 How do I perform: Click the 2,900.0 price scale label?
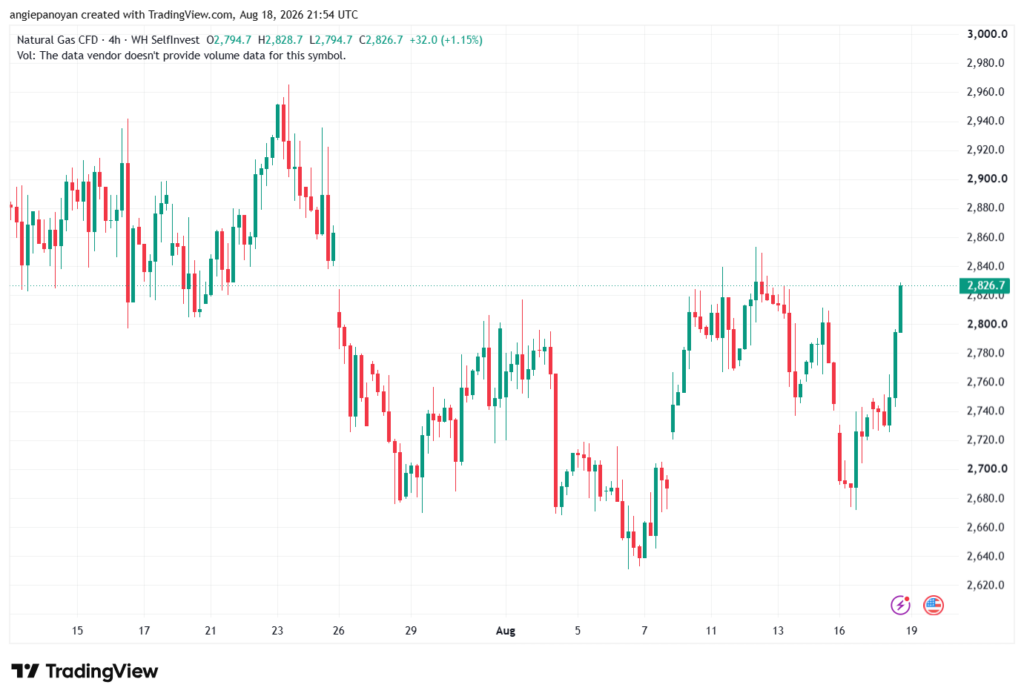pos(987,178)
